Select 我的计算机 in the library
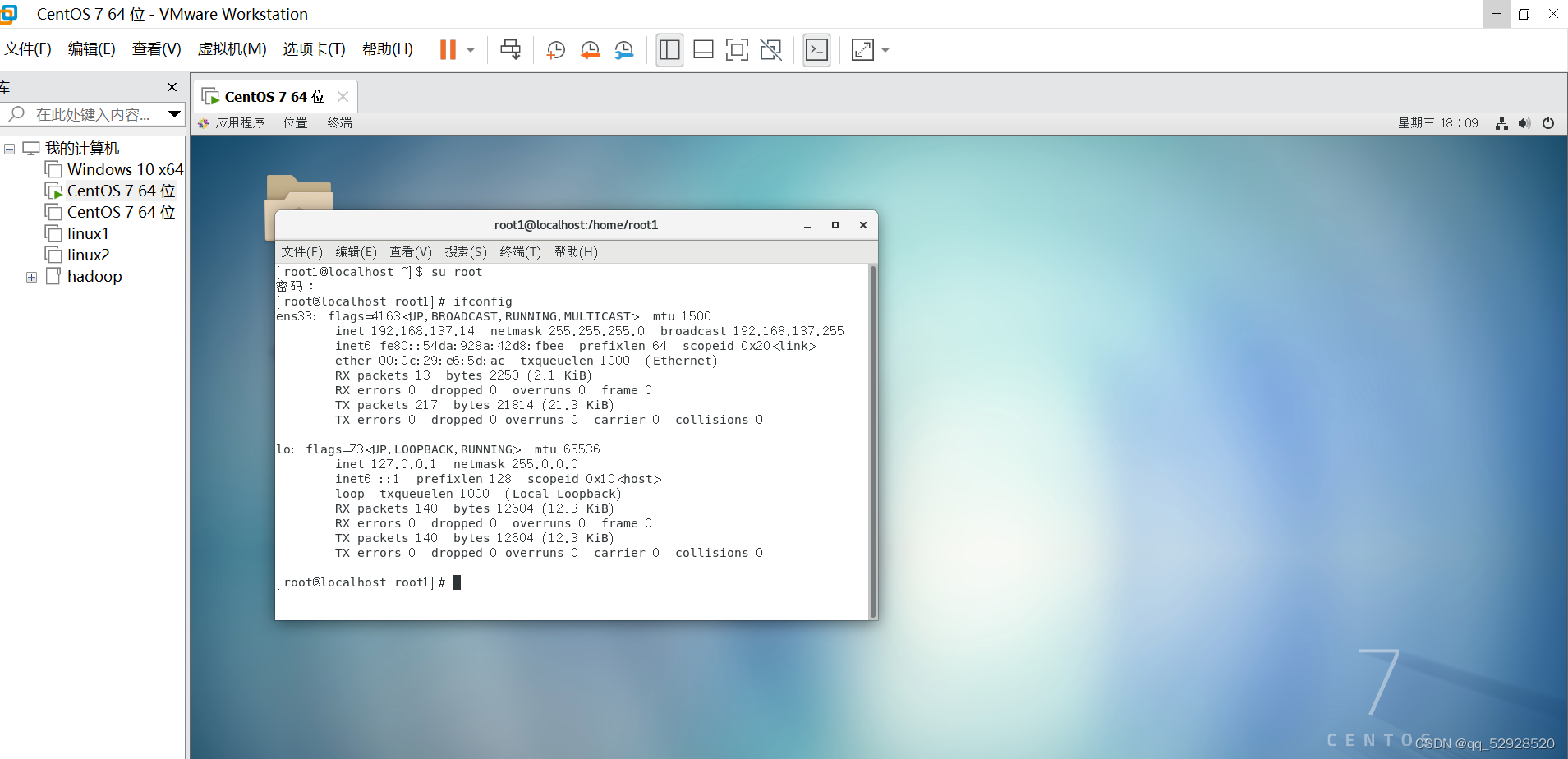Viewport: 1568px width, 759px height. click(x=82, y=149)
